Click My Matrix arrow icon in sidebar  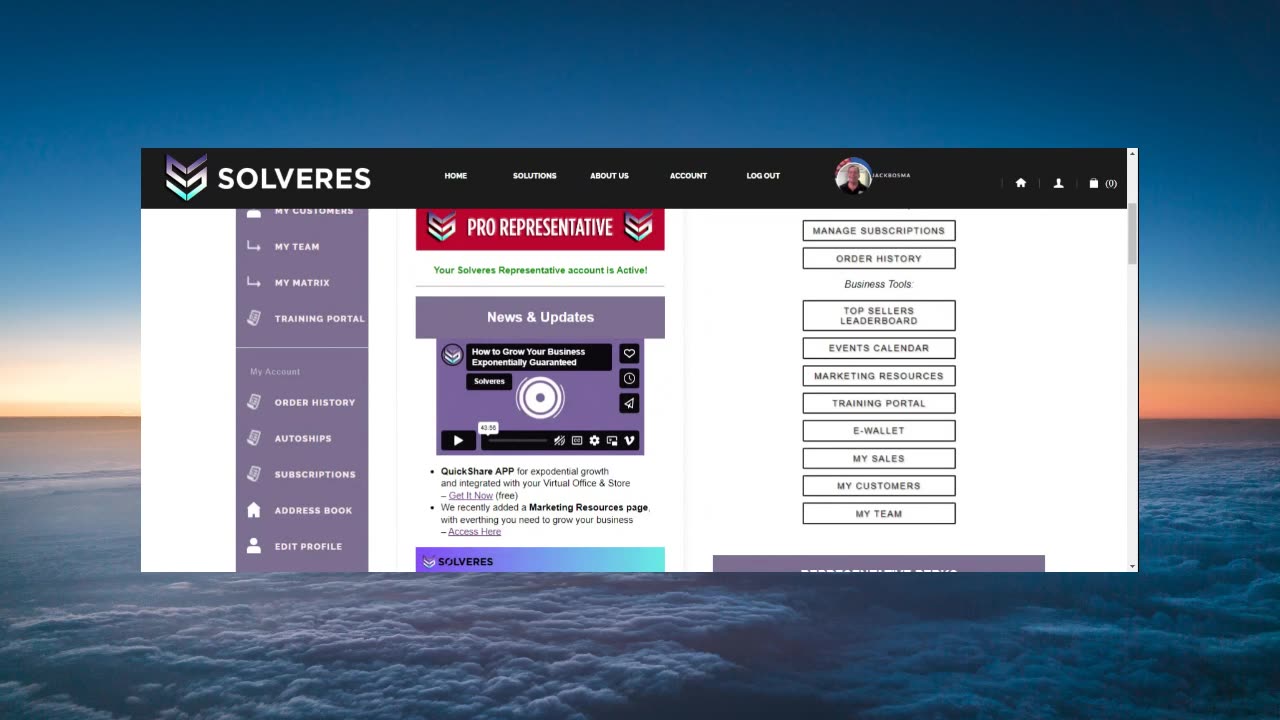pyautogui.click(x=254, y=282)
